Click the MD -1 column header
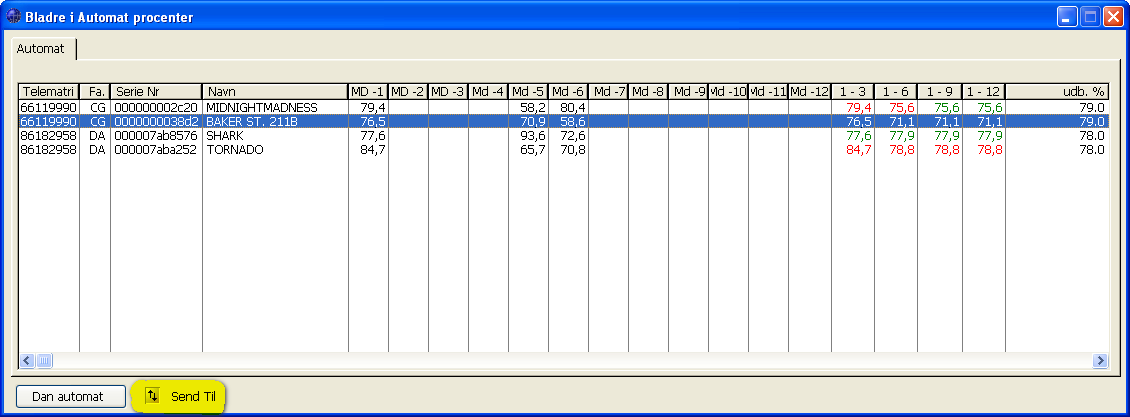Image resolution: width=1130 pixels, height=417 pixels. [368, 91]
